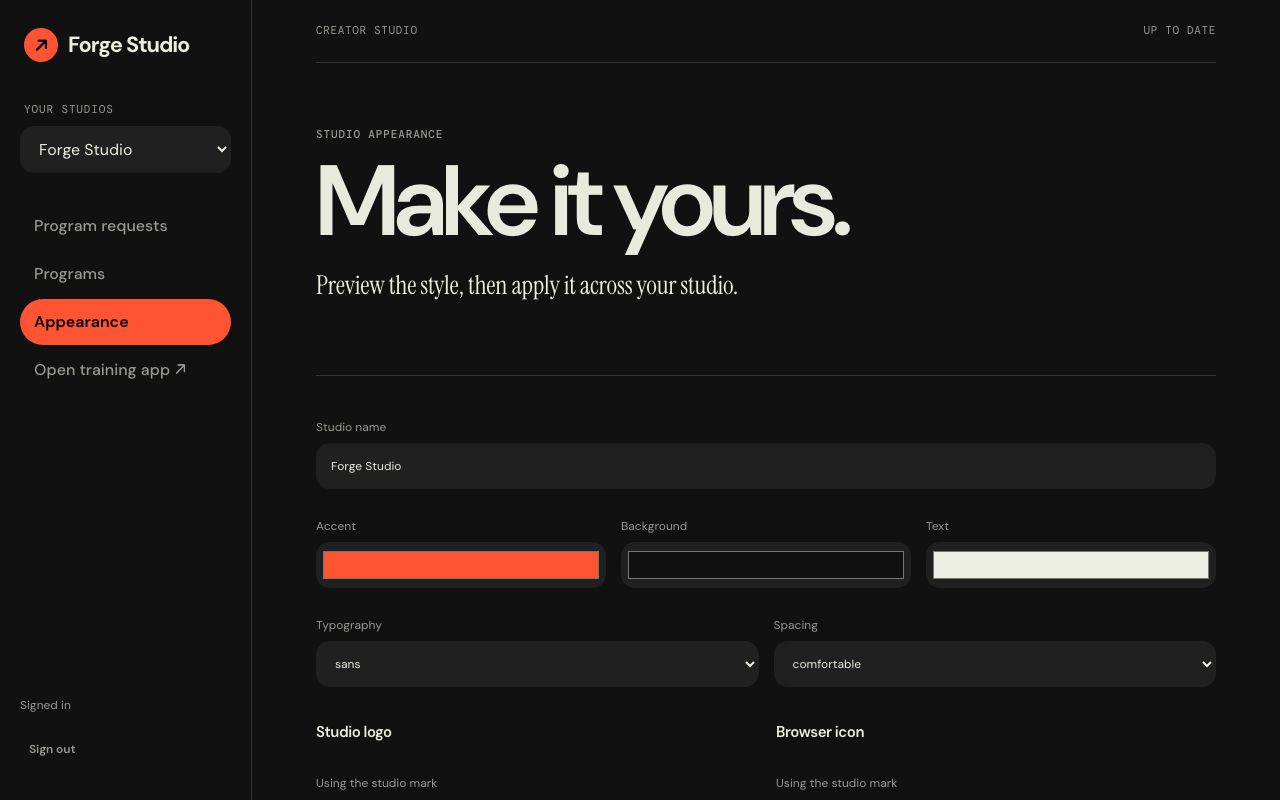
Task: Open the Spacing dropdown set to comfortable
Action: 995,664
